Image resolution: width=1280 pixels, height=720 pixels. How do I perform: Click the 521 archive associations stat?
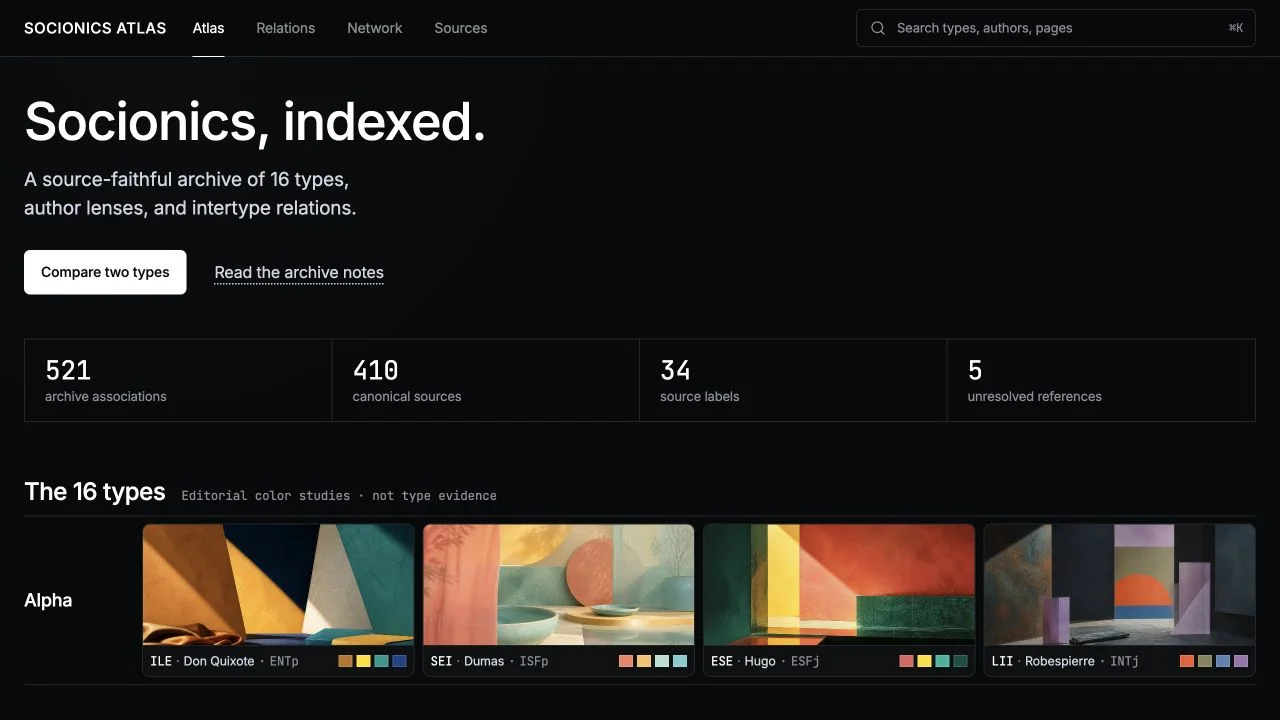point(178,380)
